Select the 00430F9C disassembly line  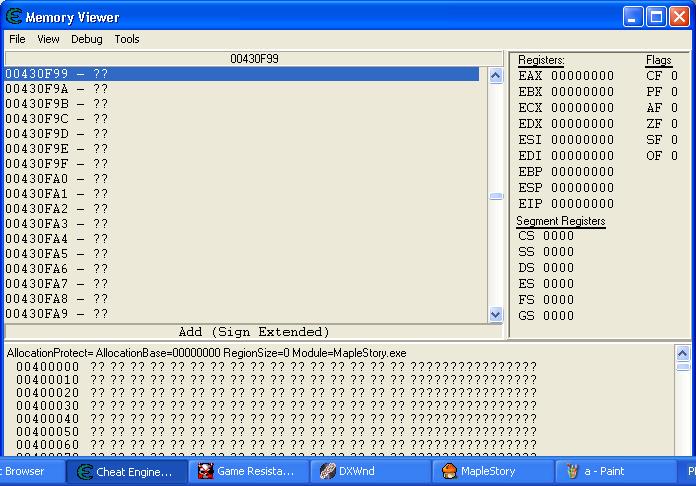[242, 119]
